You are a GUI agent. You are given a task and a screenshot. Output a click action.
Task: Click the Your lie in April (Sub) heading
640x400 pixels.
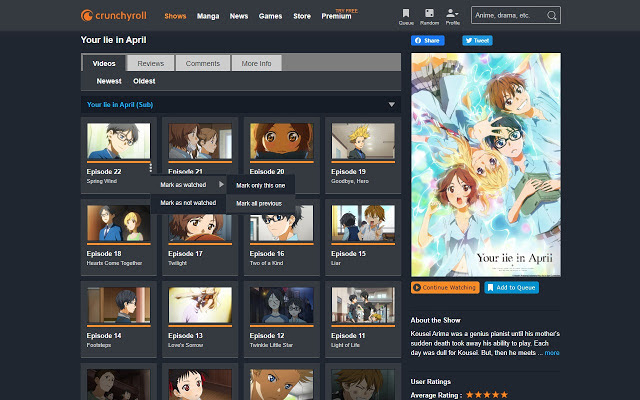[x=120, y=104]
